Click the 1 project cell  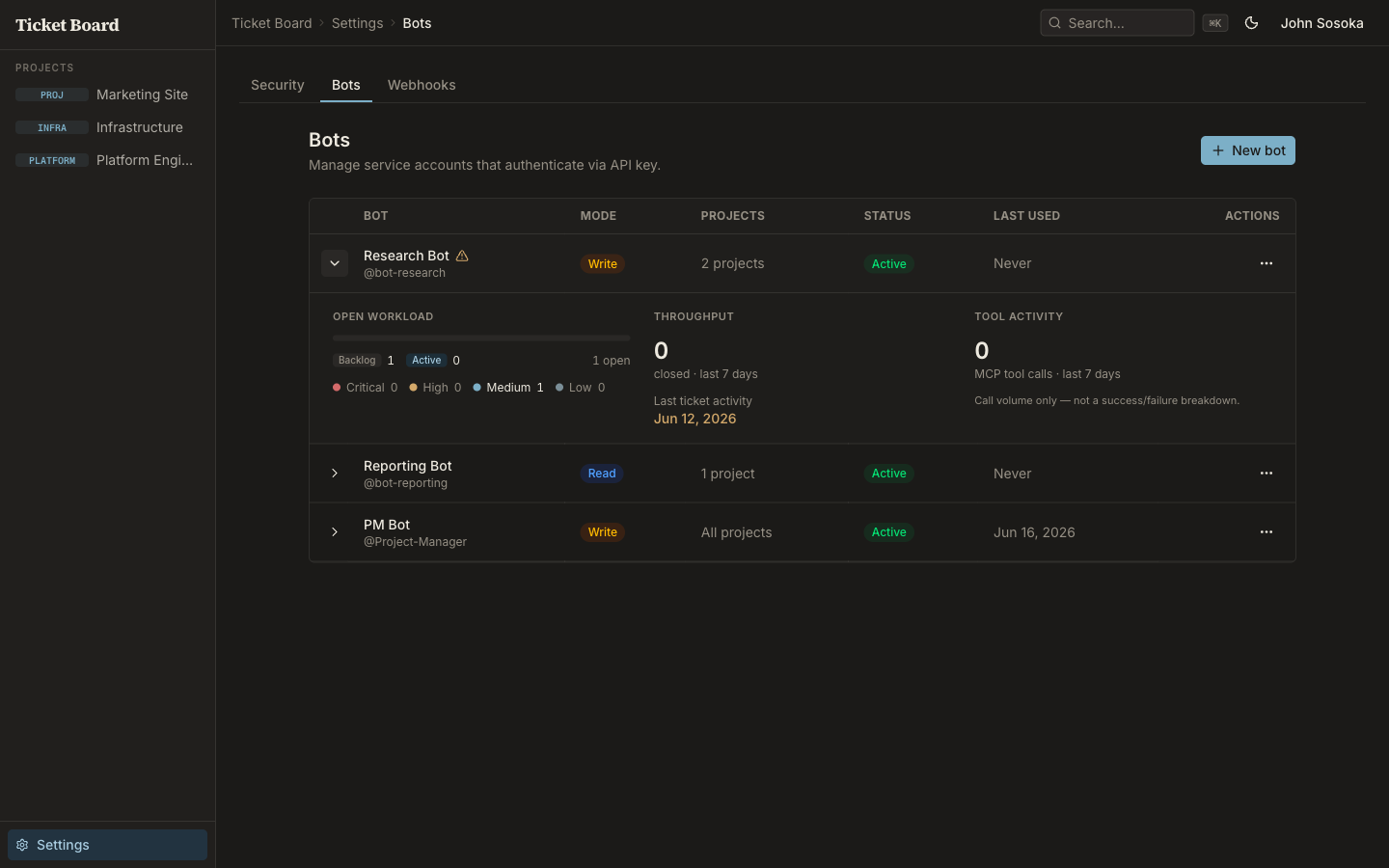(x=727, y=474)
